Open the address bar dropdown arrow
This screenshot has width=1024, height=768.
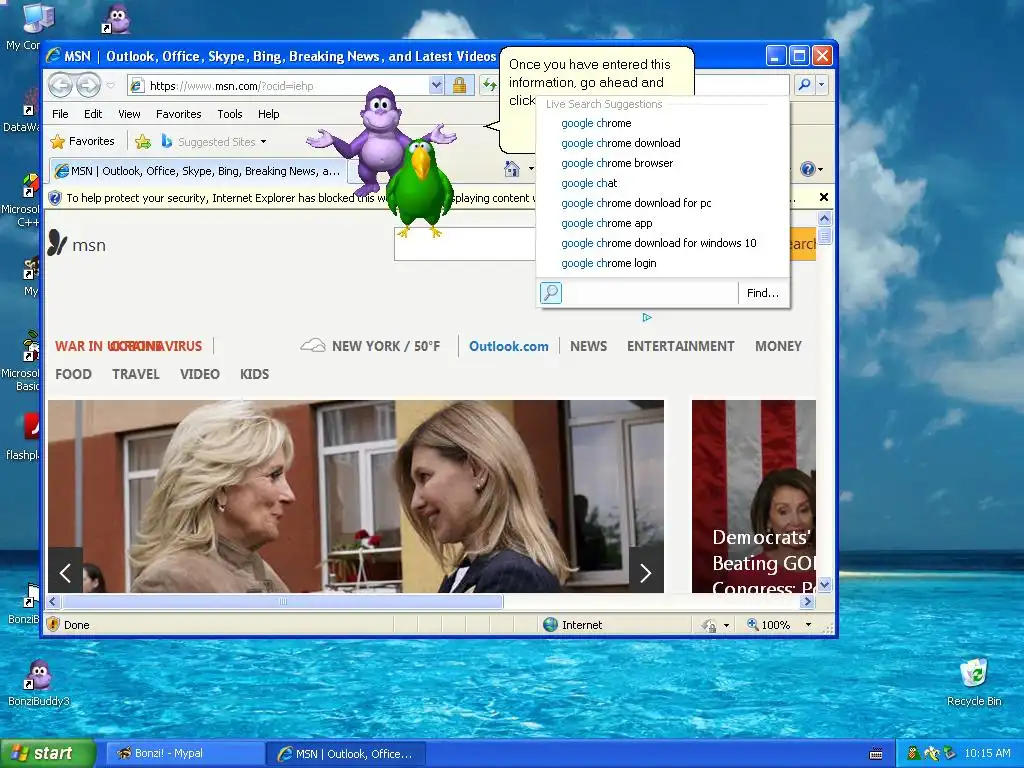point(436,85)
